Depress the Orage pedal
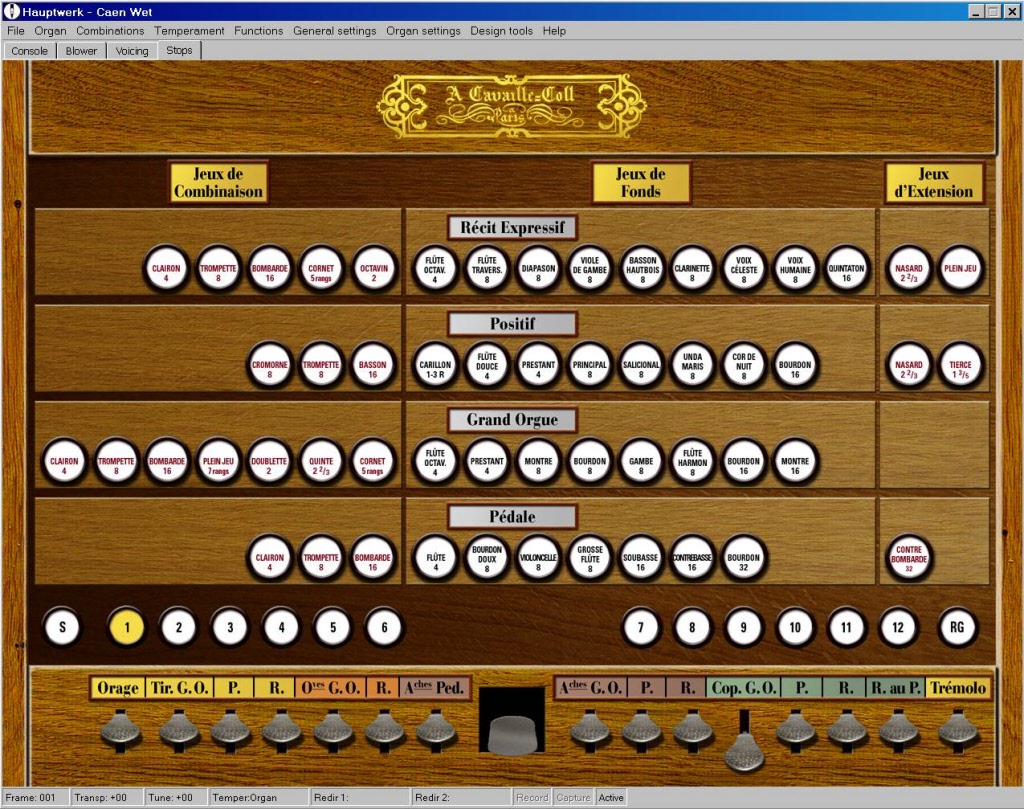This screenshot has height=809, width=1024. click(x=120, y=729)
